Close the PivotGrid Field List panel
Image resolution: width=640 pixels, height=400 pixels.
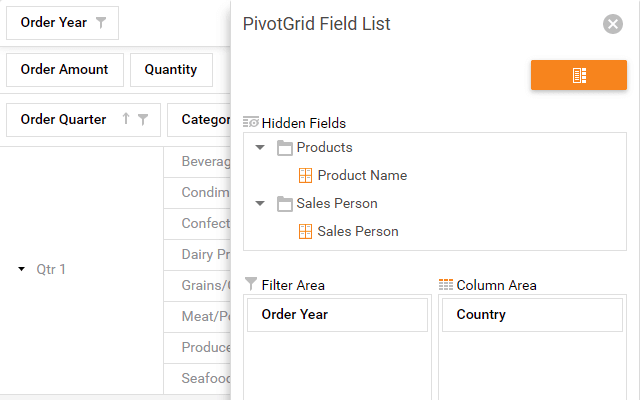[x=613, y=24]
